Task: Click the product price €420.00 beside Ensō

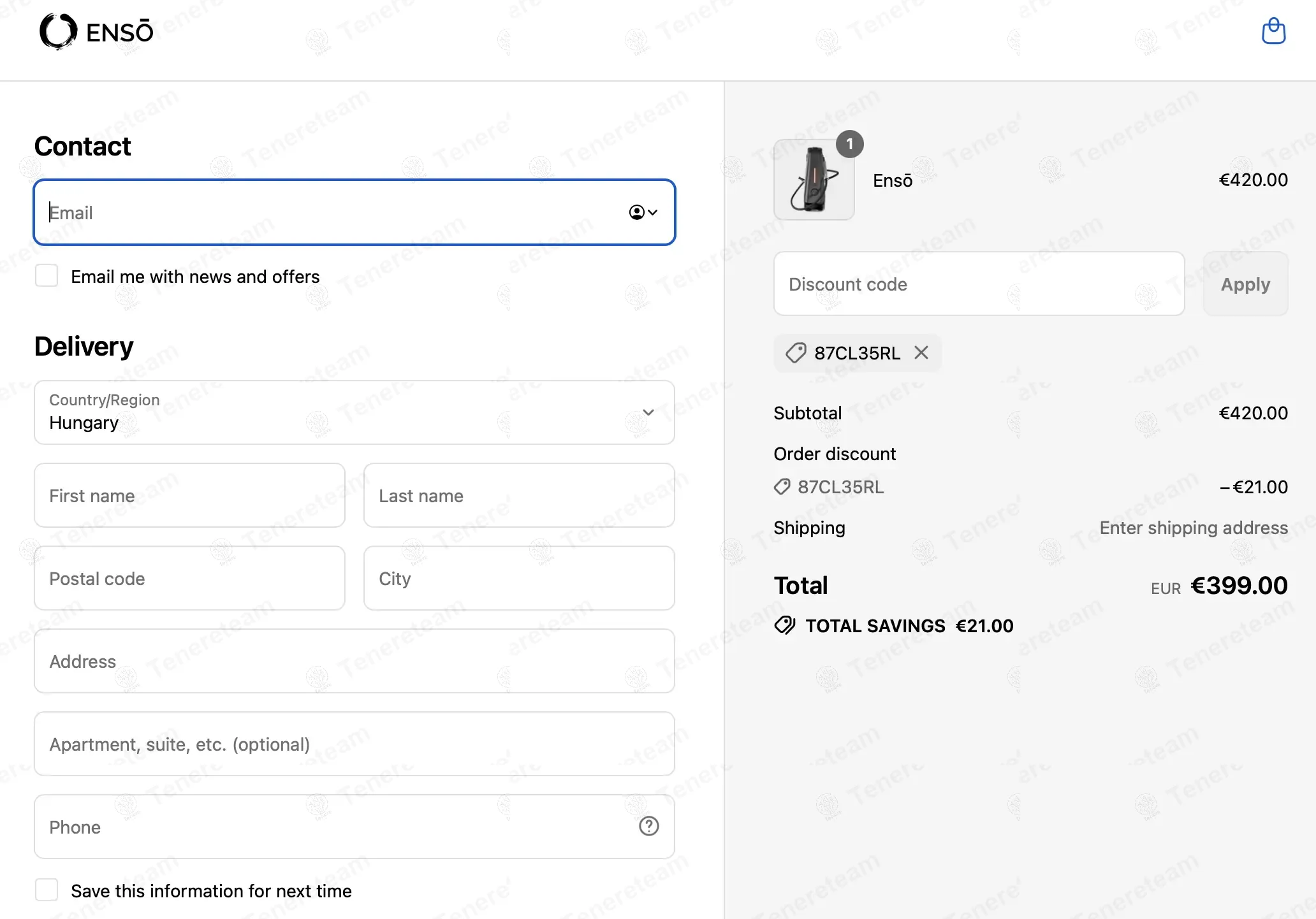Action: click(1253, 180)
